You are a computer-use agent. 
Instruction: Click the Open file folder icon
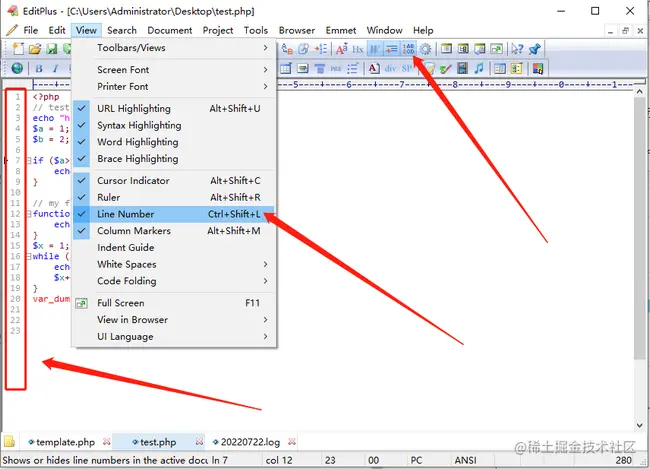(35, 49)
